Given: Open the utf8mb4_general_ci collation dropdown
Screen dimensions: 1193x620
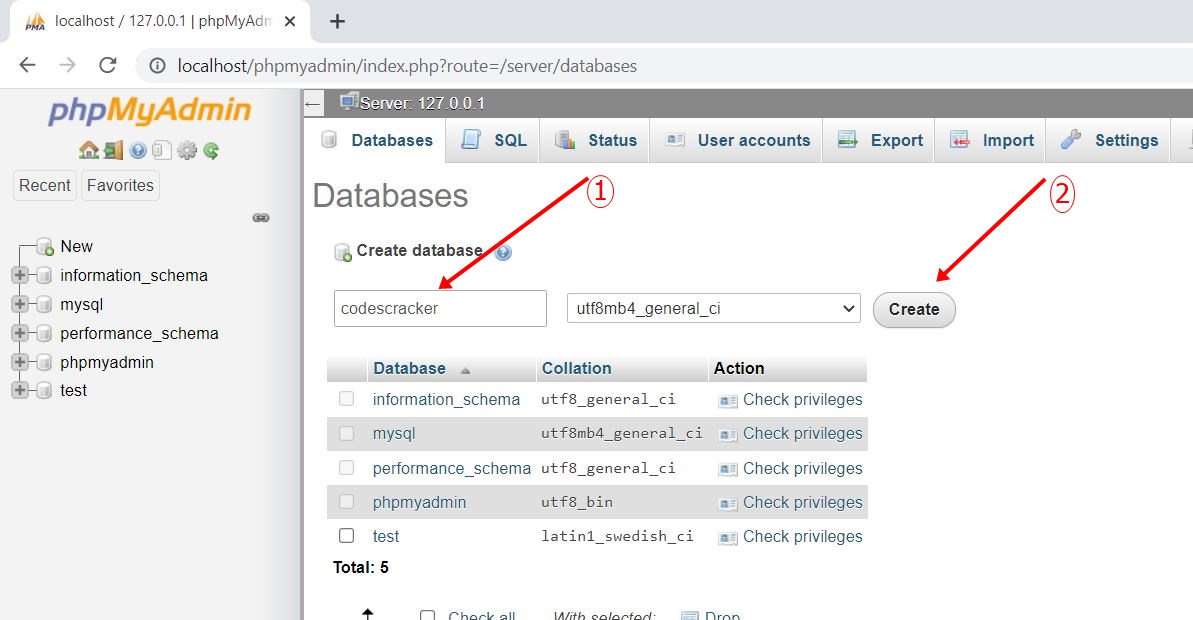Looking at the screenshot, I should pyautogui.click(x=713, y=308).
